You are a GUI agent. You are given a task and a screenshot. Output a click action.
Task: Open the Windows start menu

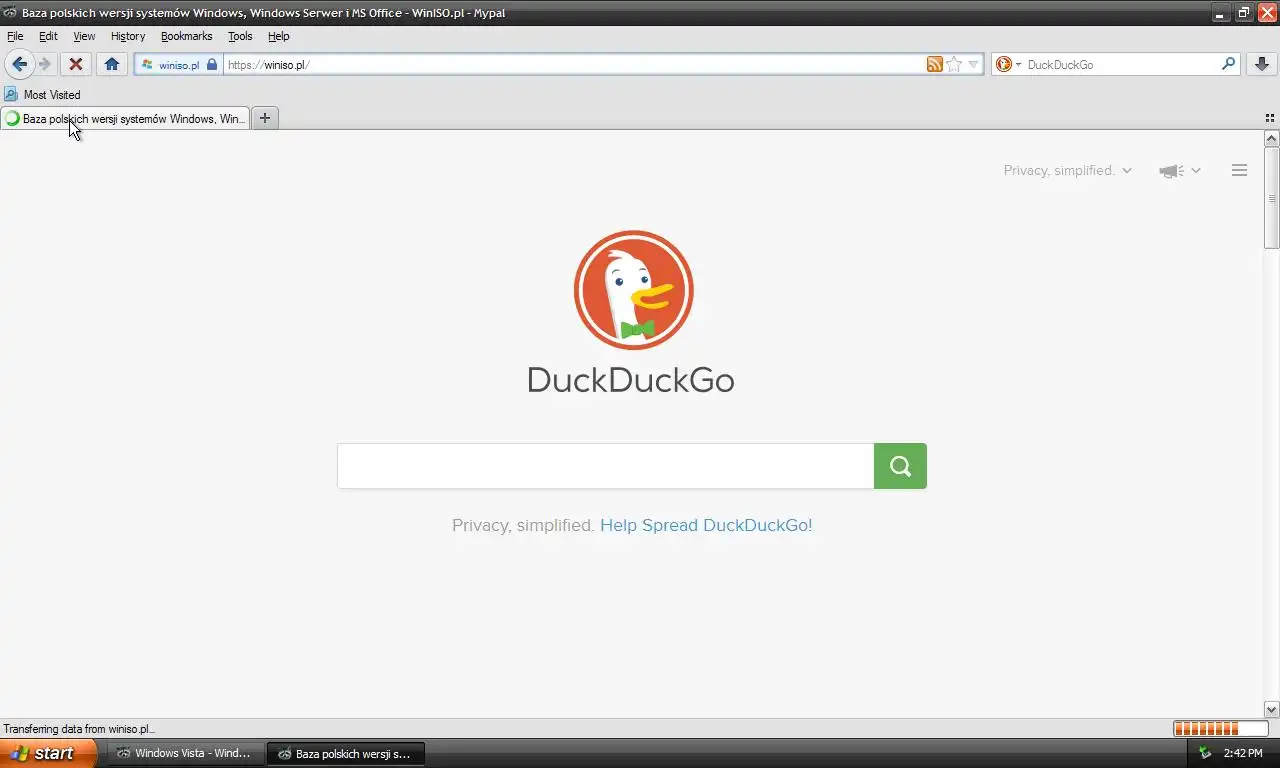coord(48,753)
